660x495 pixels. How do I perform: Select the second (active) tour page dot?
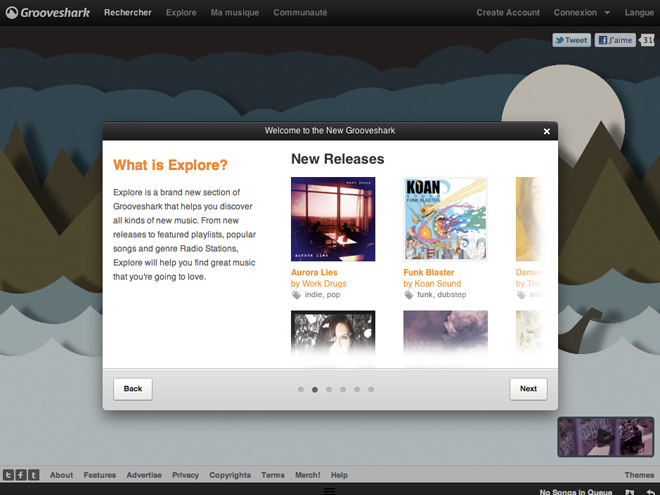[x=315, y=390]
